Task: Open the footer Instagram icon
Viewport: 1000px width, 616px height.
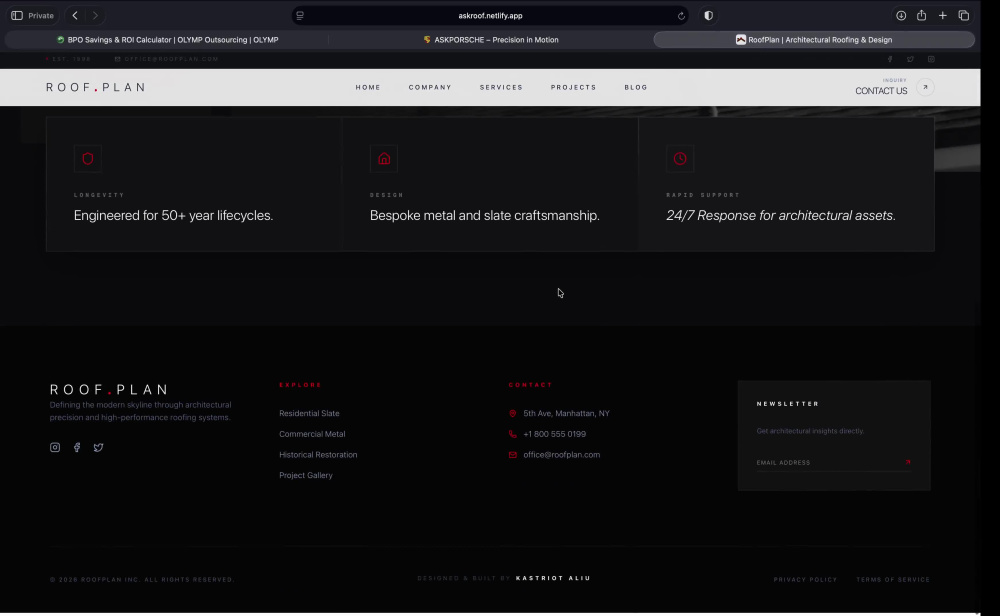Action: [55, 448]
